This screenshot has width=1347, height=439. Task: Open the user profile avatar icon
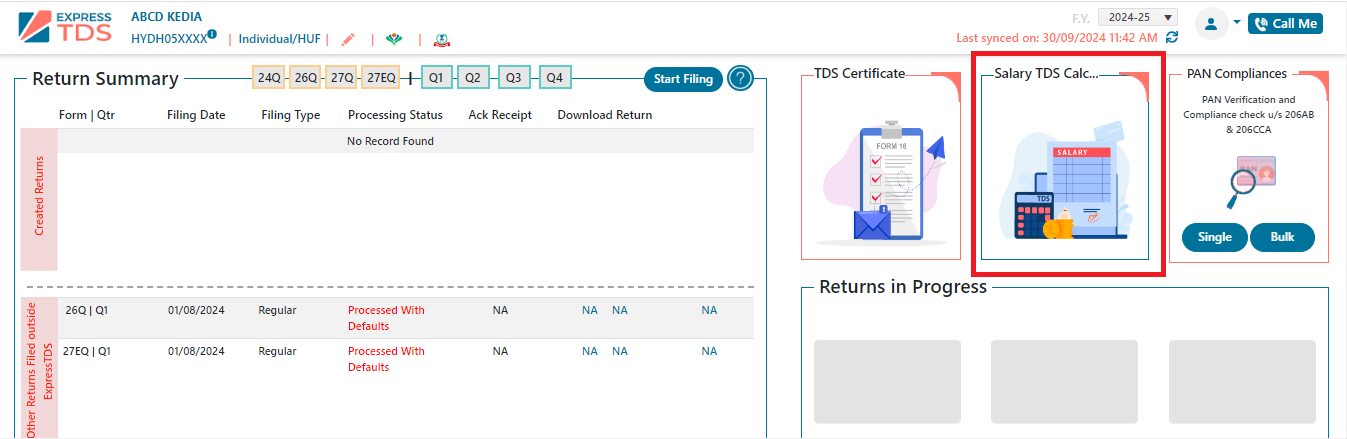click(1212, 23)
